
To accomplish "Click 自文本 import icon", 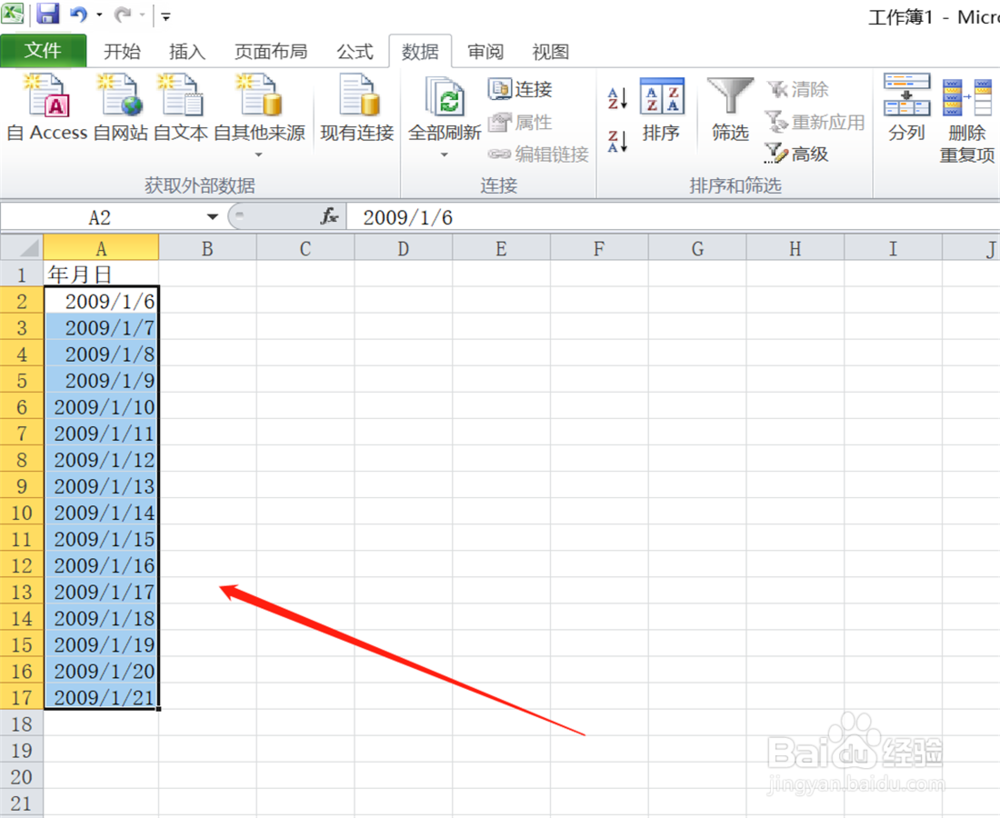I will [180, 107].
